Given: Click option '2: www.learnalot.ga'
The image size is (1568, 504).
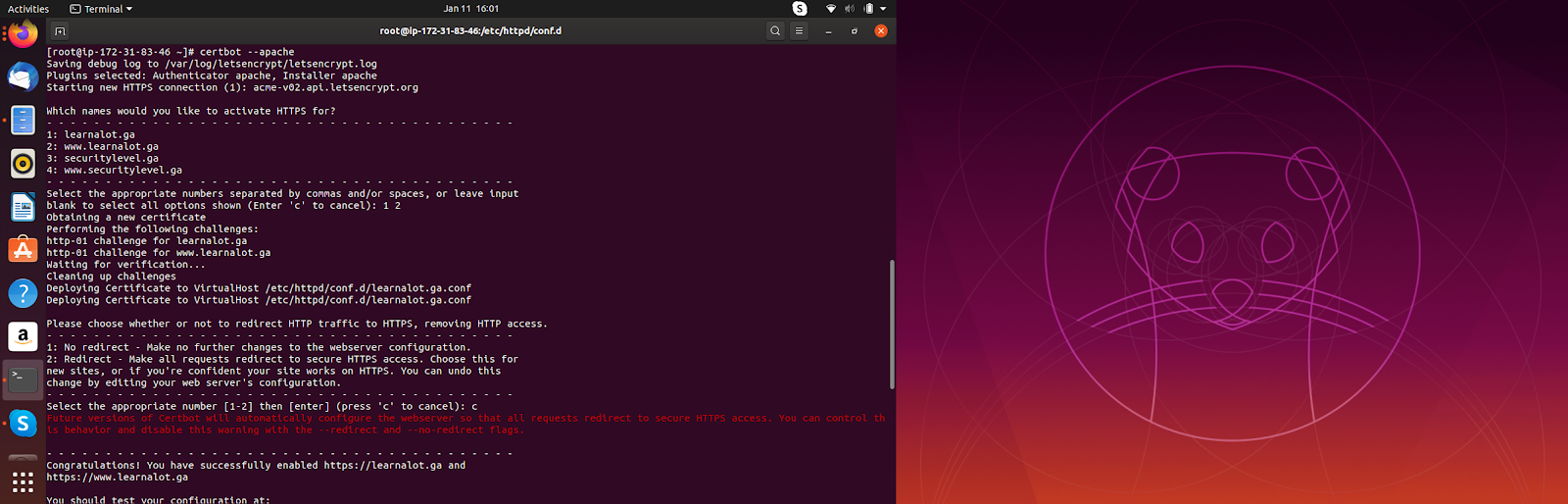Looking at the screenshot, I should (103, 146).
